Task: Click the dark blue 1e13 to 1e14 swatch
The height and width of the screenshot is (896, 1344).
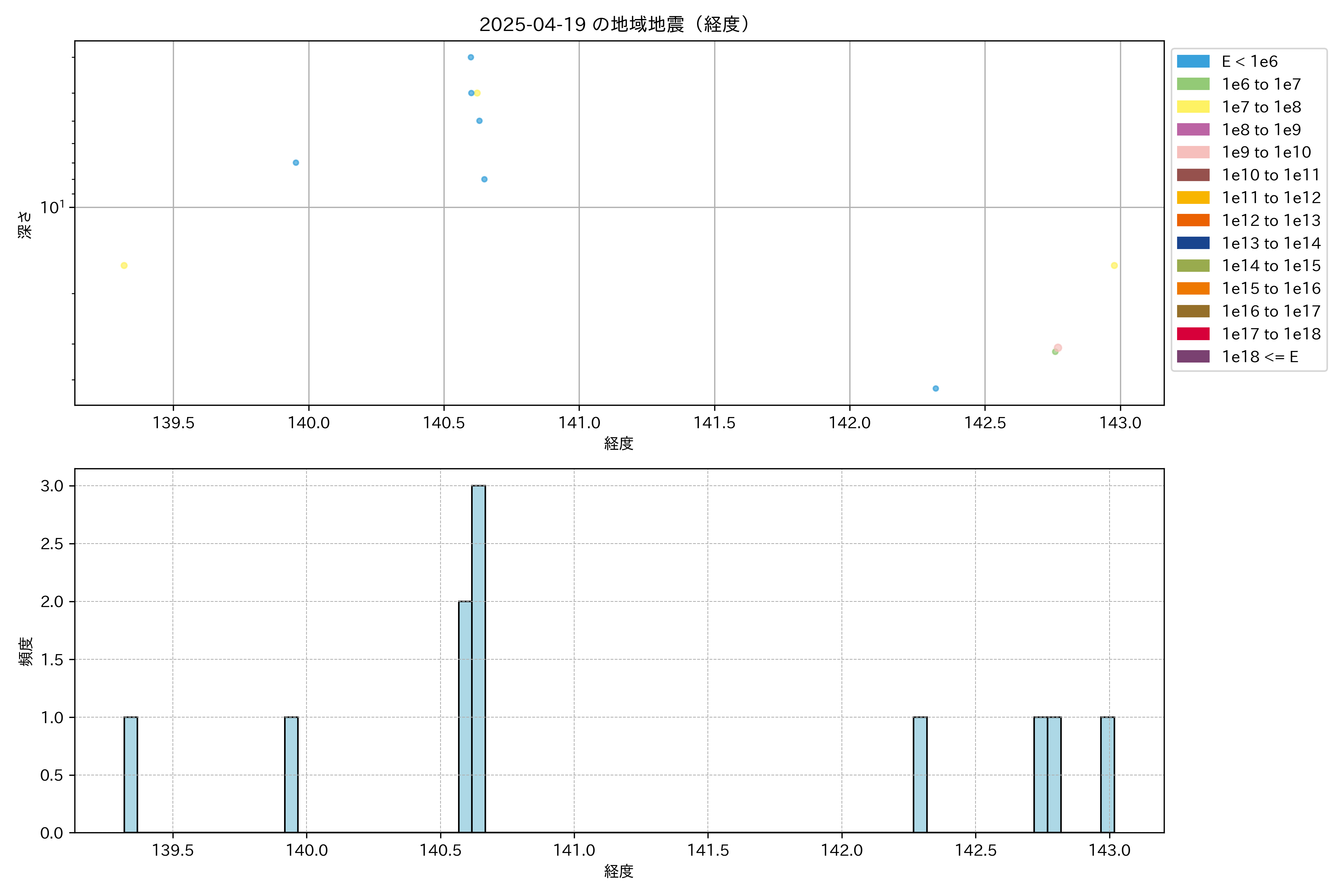Action: 1192,243
